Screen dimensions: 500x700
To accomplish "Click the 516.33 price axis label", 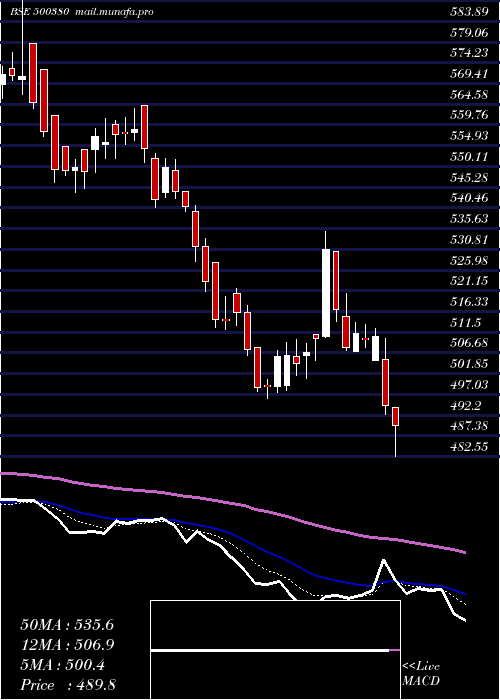I will 468,302.
